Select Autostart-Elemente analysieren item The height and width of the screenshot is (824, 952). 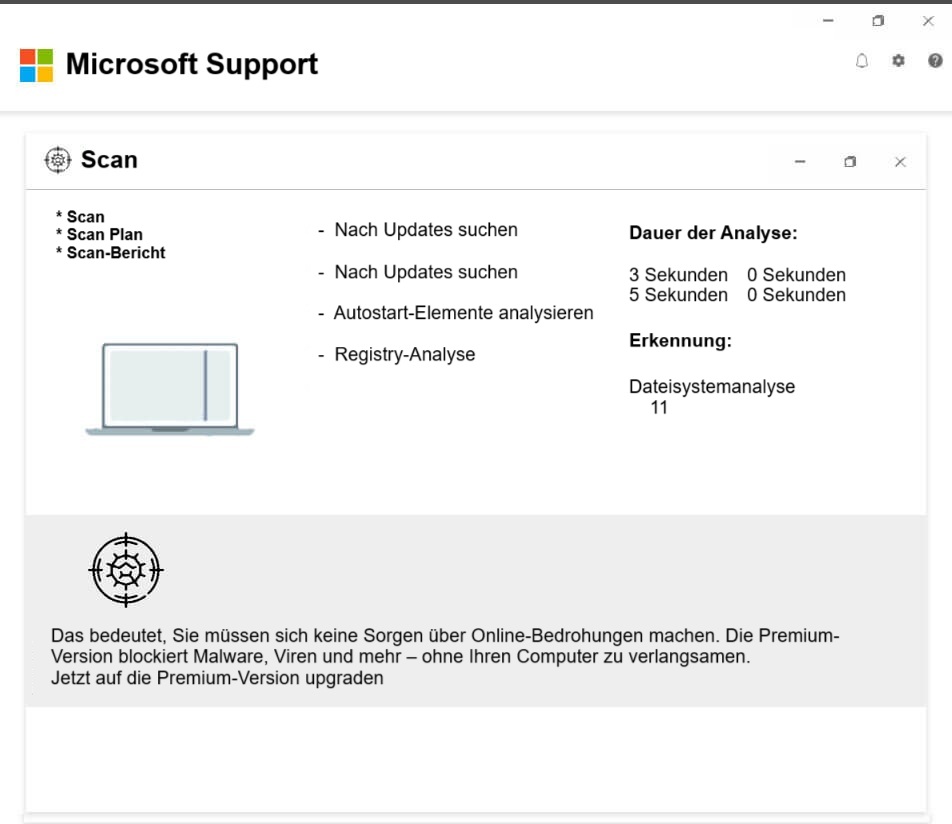click(x=462, y=313)
